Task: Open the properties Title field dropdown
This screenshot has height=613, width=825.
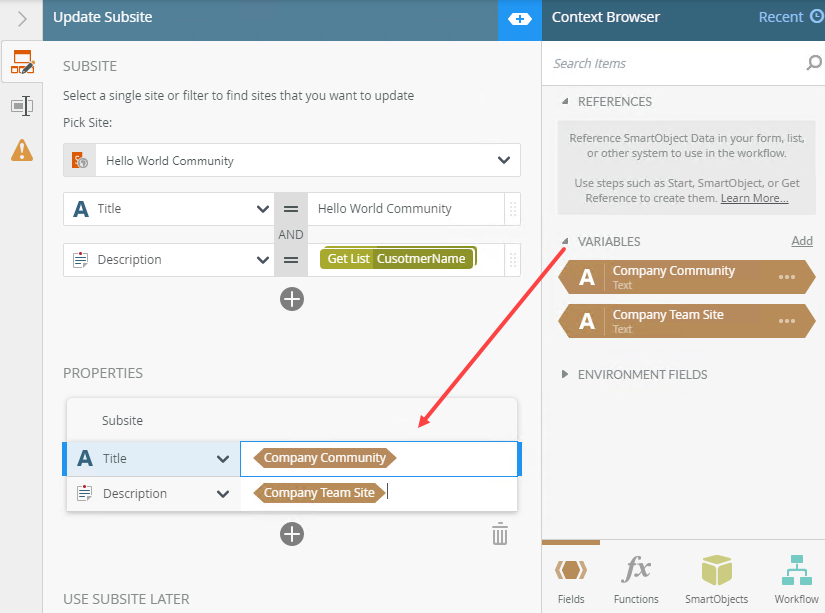Action: pyautogui.click(x=223, y=459)
